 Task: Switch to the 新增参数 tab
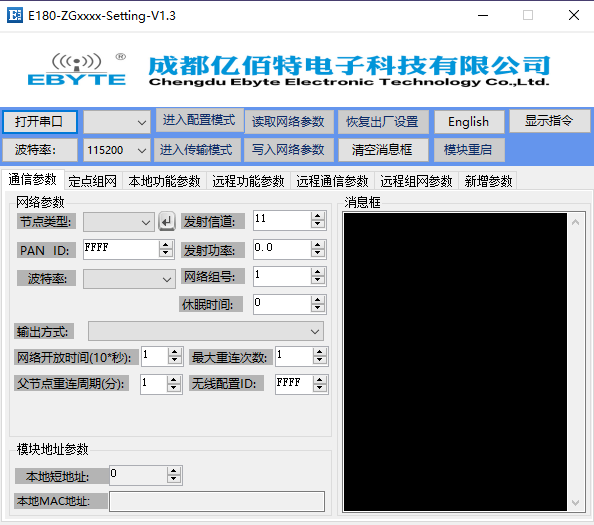click(x=488, y=181)
